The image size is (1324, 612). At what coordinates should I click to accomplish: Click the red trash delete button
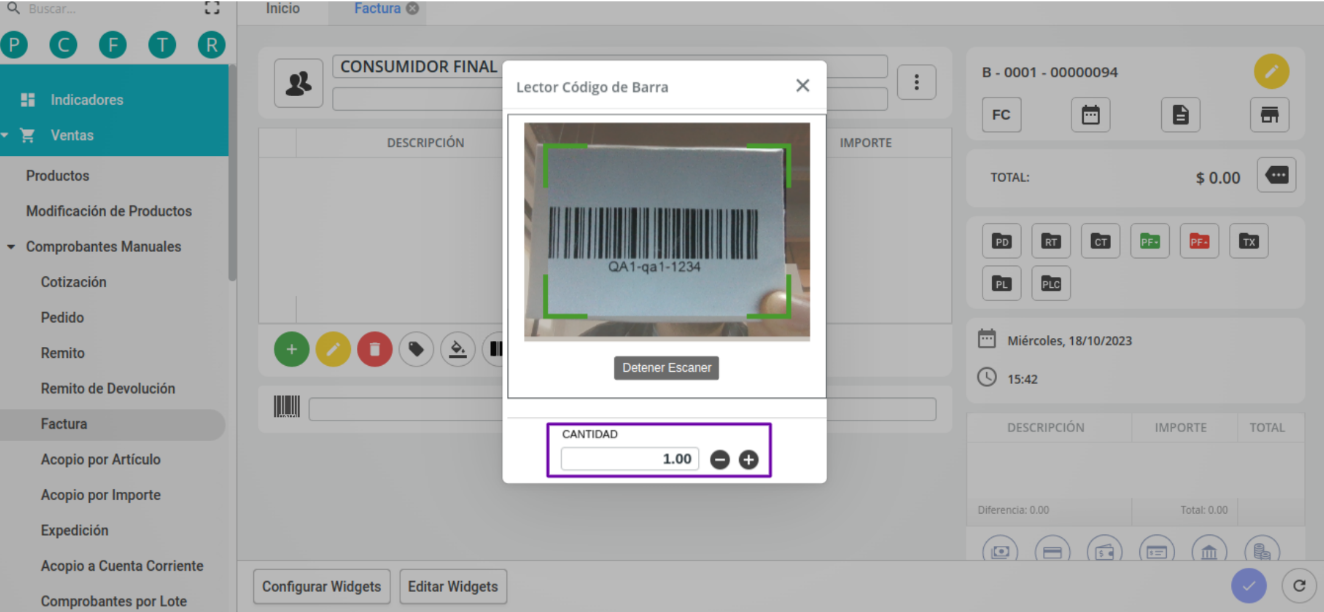point(375,349)
